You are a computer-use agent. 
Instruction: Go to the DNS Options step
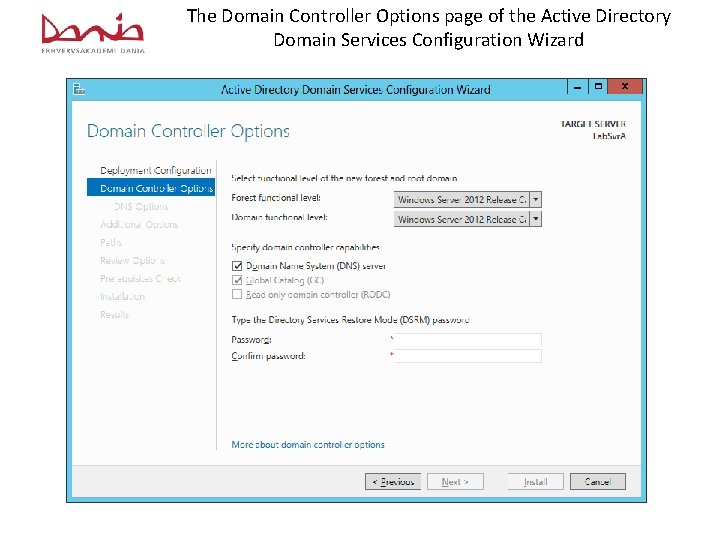pyautogui.click(x=141, y=207)
